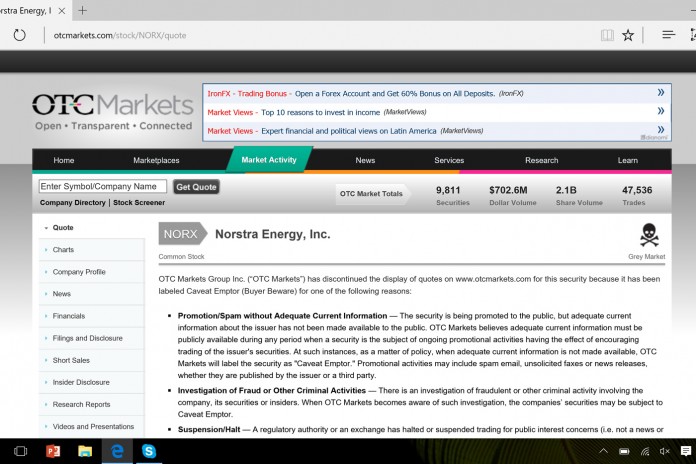Image resolution: width=696 pixels, height=464 pixels.
Task: Open Top 10 reasons to invest link
Action: point(320,112)
